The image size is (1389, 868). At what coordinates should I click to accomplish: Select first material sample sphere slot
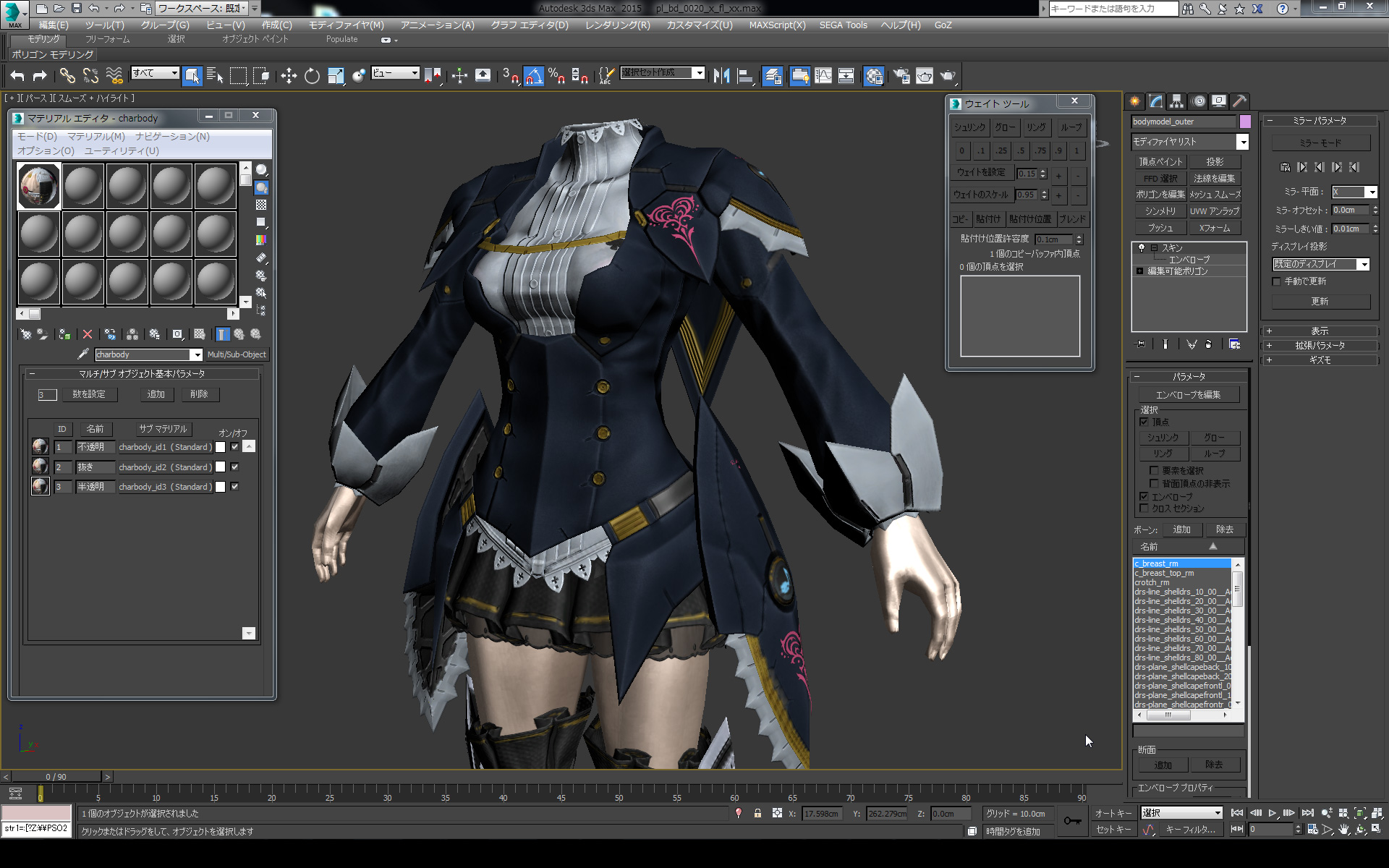click(x=39, y=186)
